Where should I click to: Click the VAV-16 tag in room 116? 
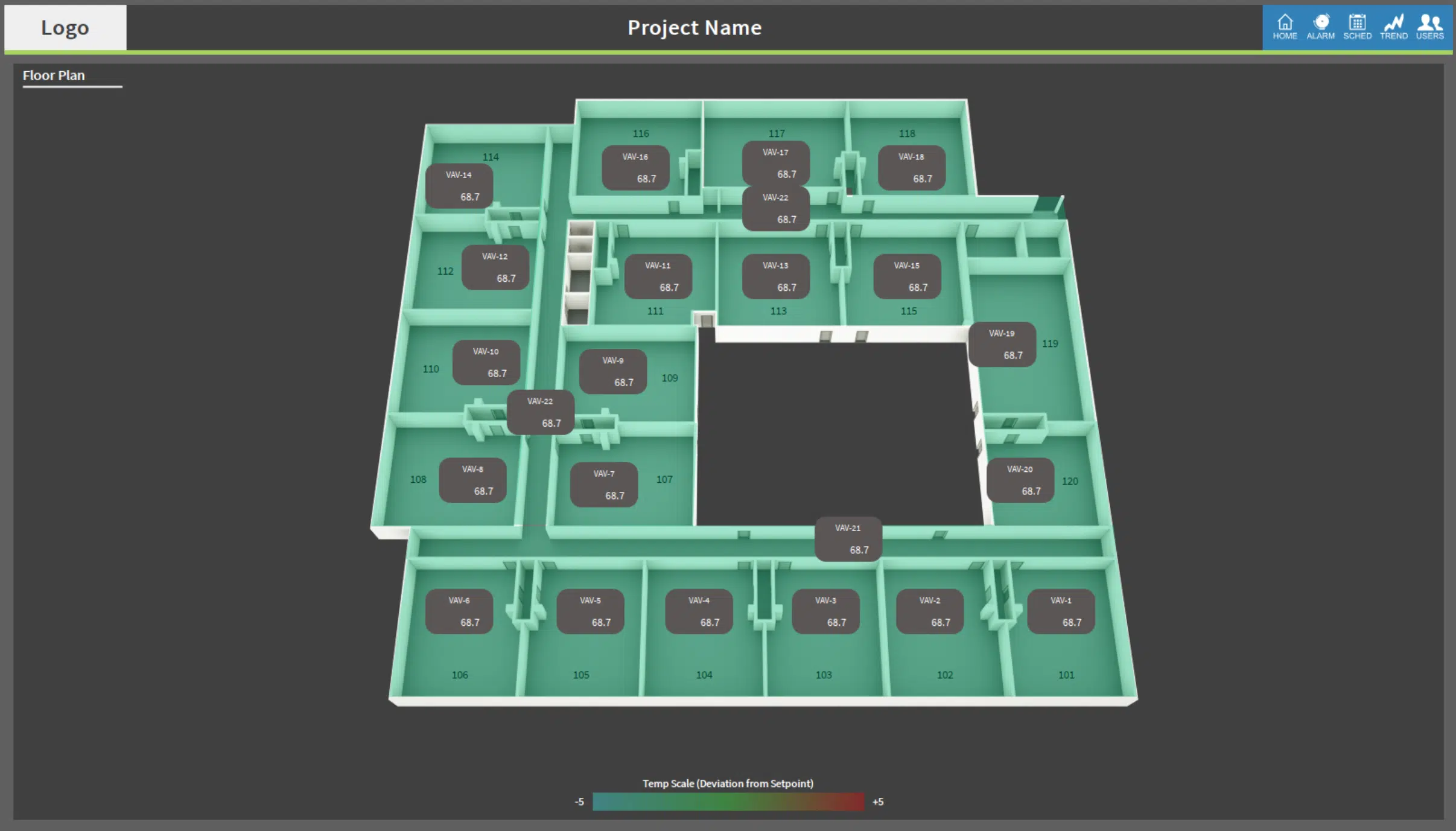[x=635, y=167]
